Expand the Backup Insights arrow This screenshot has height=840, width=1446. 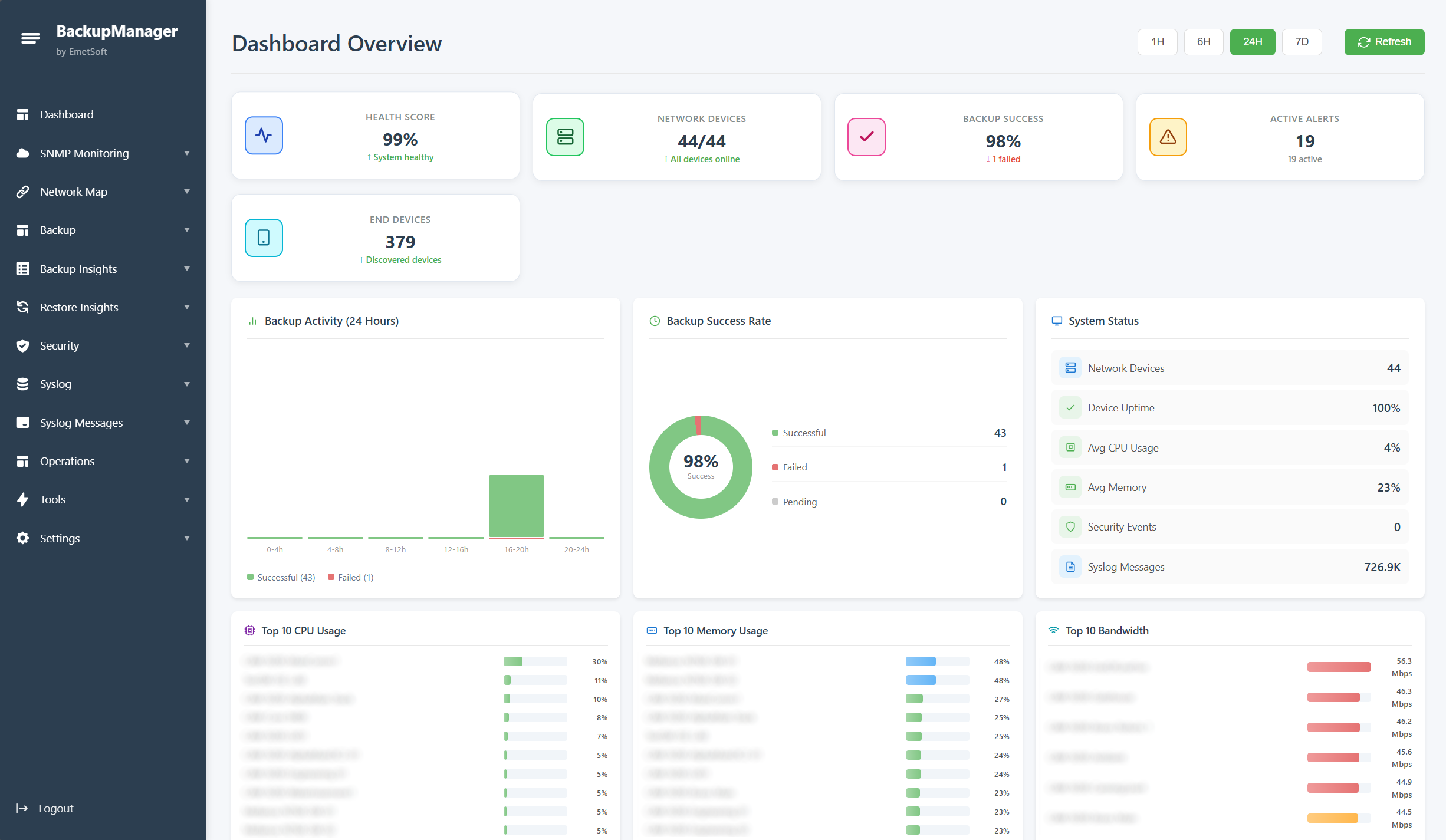pos(187,269)
